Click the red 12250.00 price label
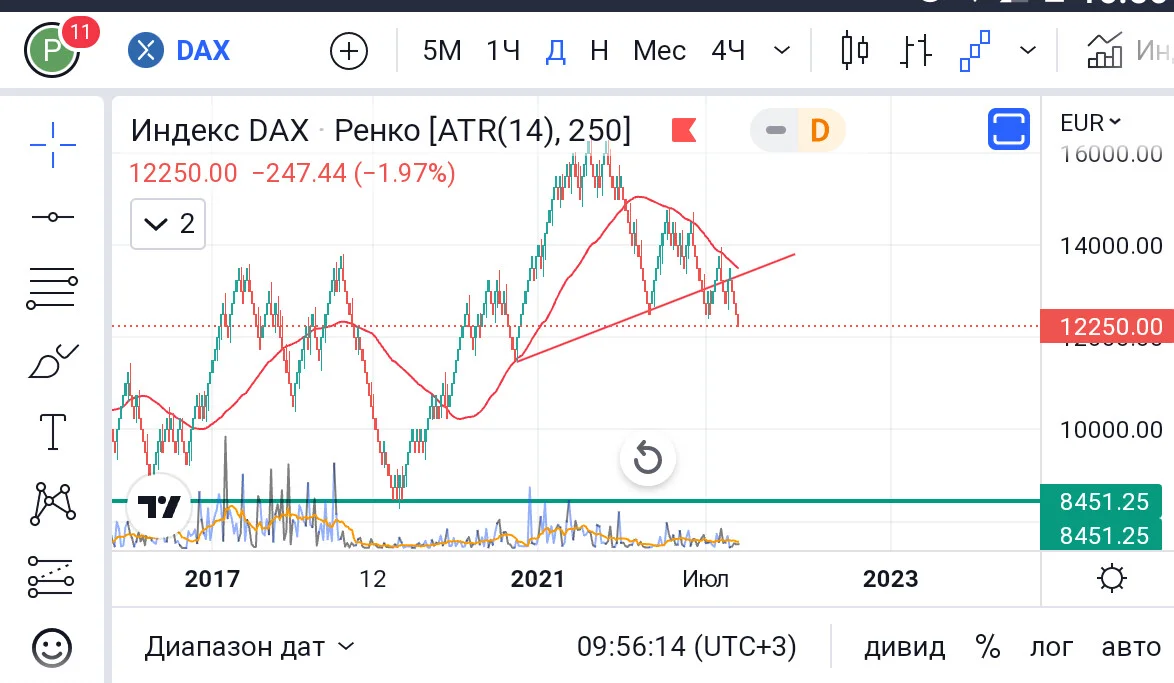Viewport: 1174px width, 683px height. pyautogui.click(x=1107, y=327)
